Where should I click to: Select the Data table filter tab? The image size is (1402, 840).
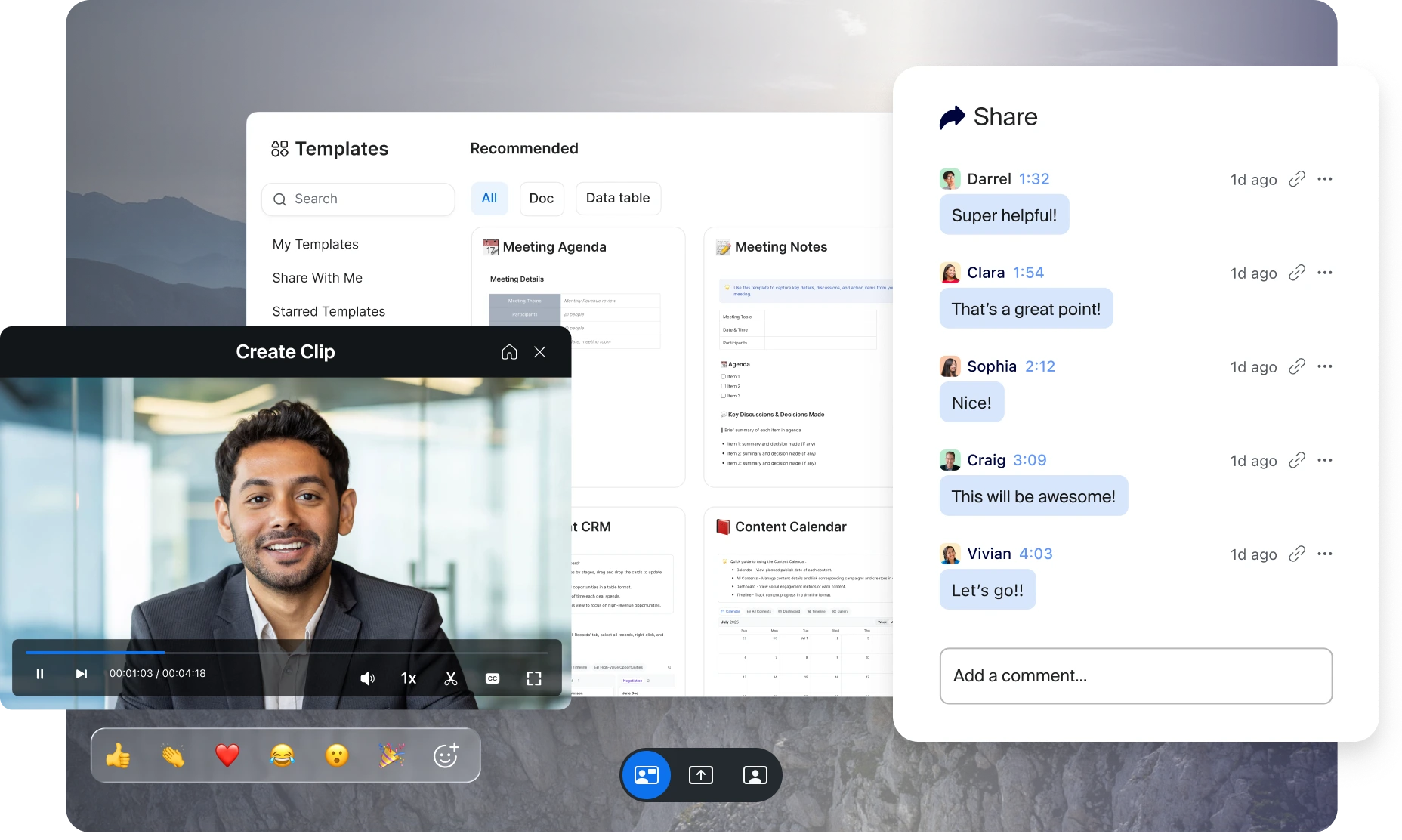click(x=618, y=198)
